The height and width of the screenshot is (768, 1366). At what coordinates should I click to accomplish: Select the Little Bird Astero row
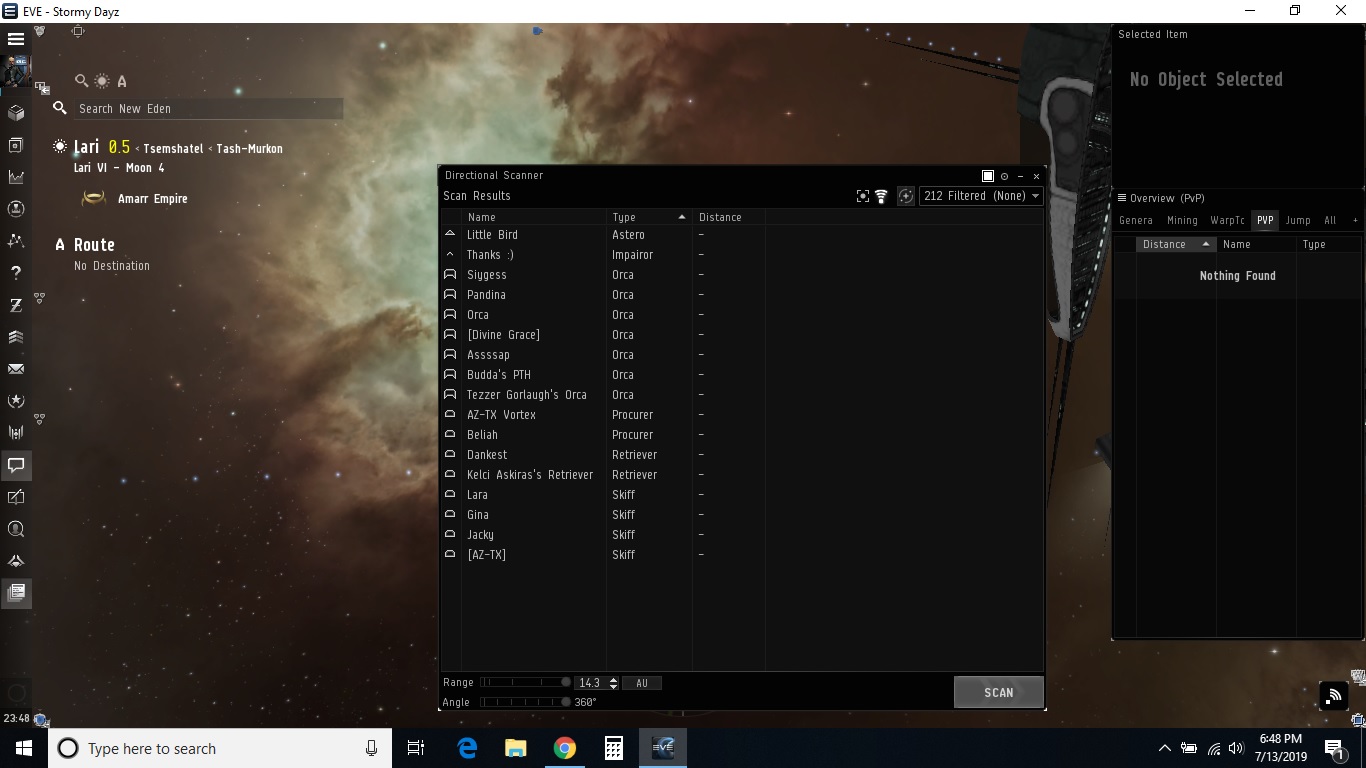pyautogui.click(x=742, y=235)
